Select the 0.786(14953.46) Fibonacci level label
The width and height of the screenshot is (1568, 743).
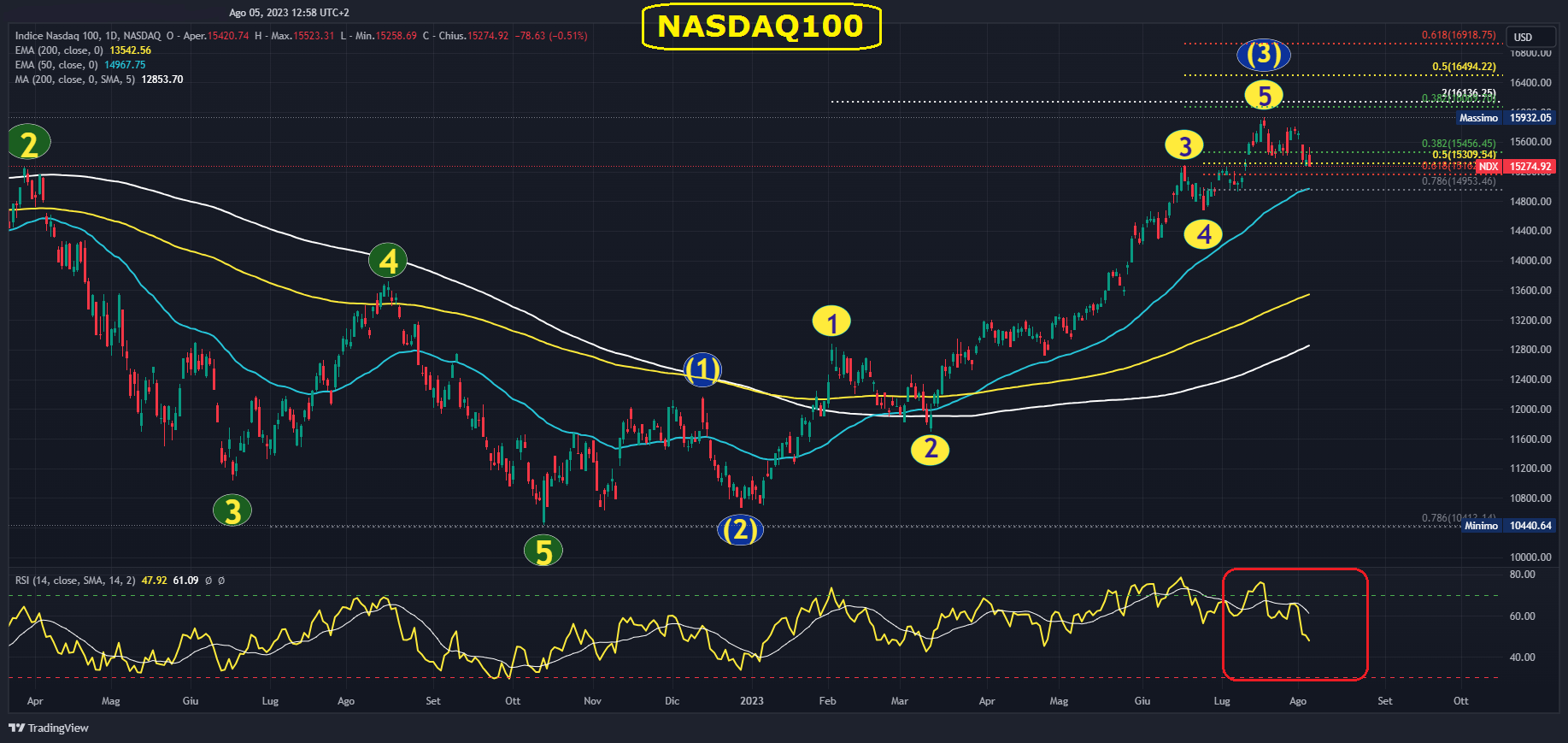pos(1459,181)
